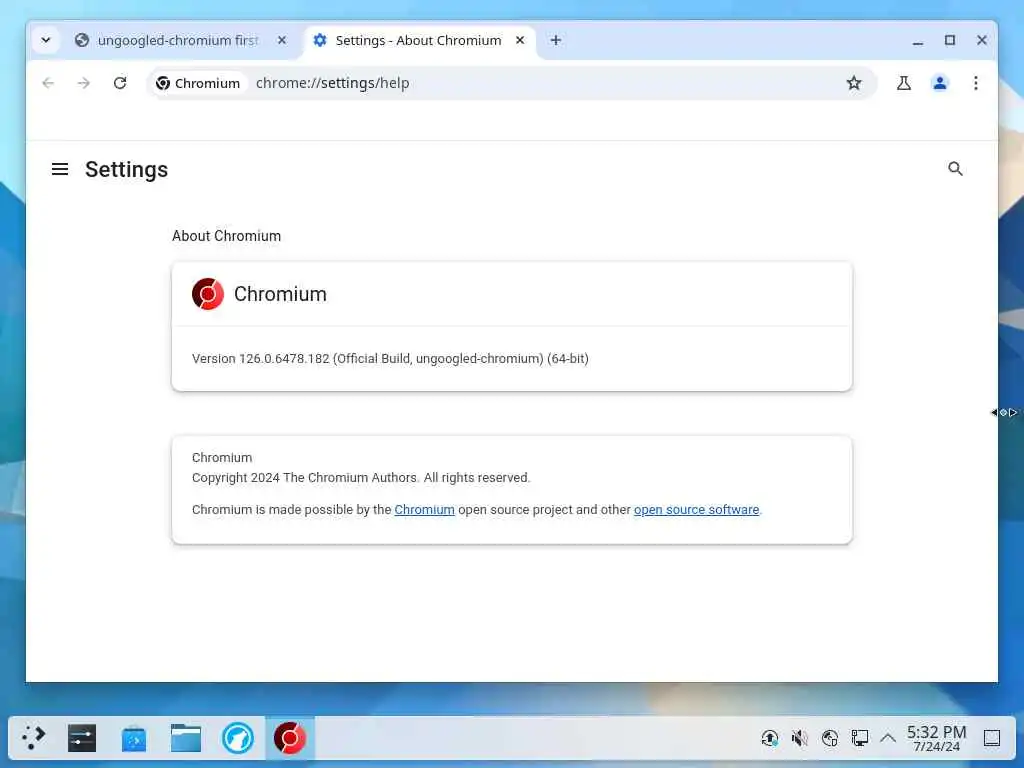Viewport: 1024px width, 768px height.
Task: Click the Copyright 2024 The Chromium Authors text
Action: coord(360,477)
